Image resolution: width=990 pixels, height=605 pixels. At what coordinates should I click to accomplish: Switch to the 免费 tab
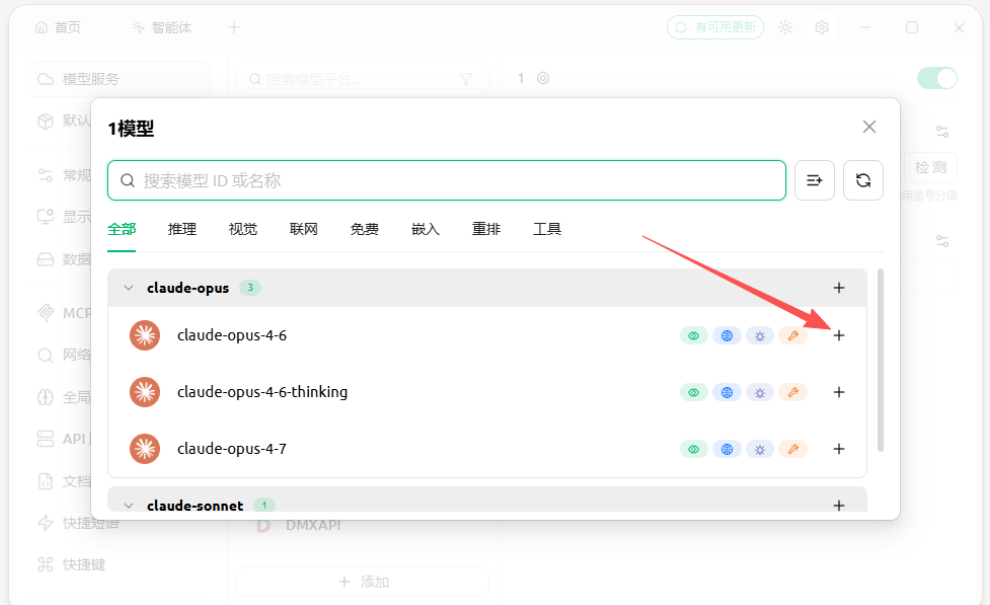tap(364, 229)
